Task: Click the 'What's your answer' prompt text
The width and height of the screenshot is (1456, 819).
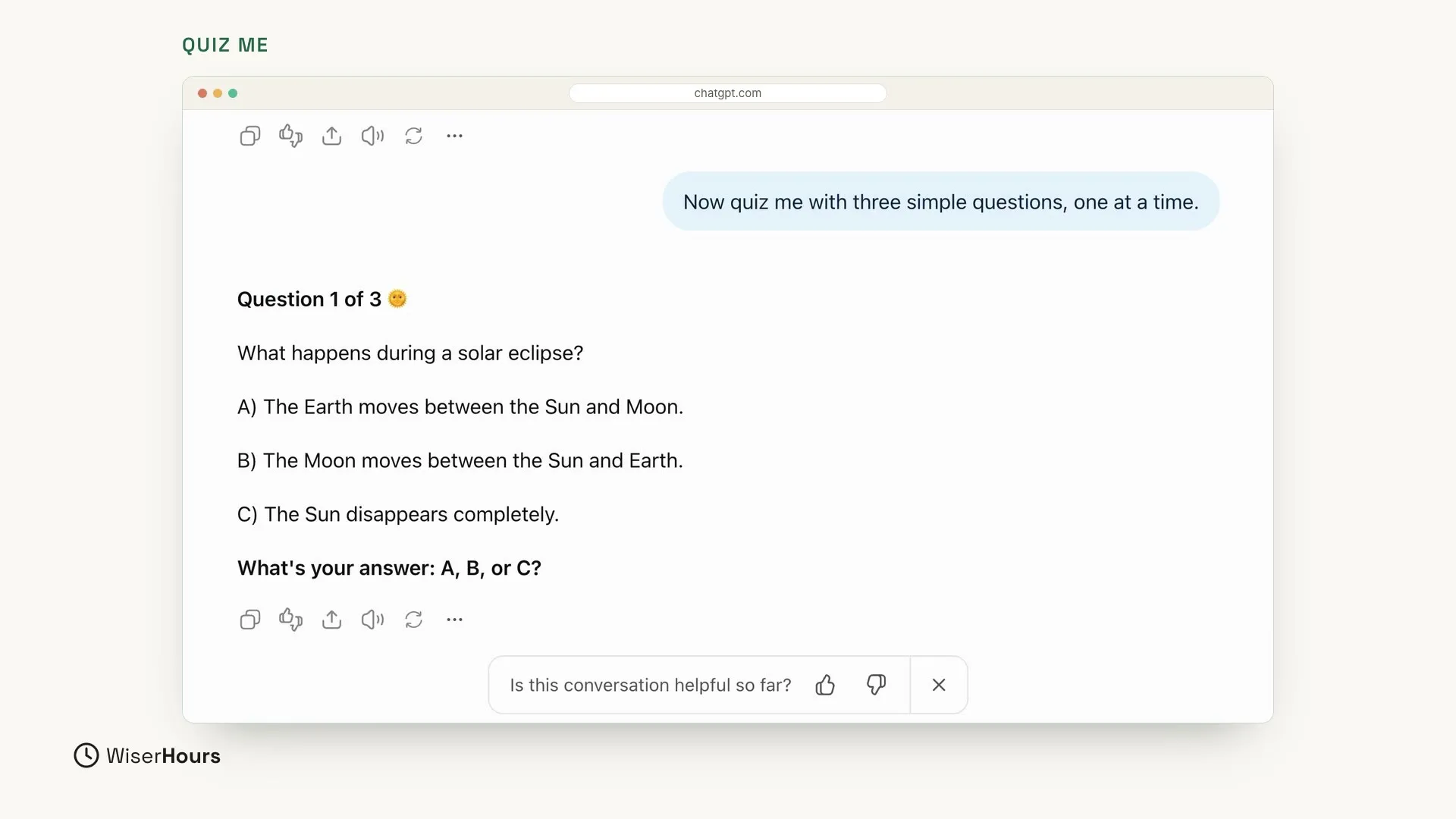Action: pos(389,568)
